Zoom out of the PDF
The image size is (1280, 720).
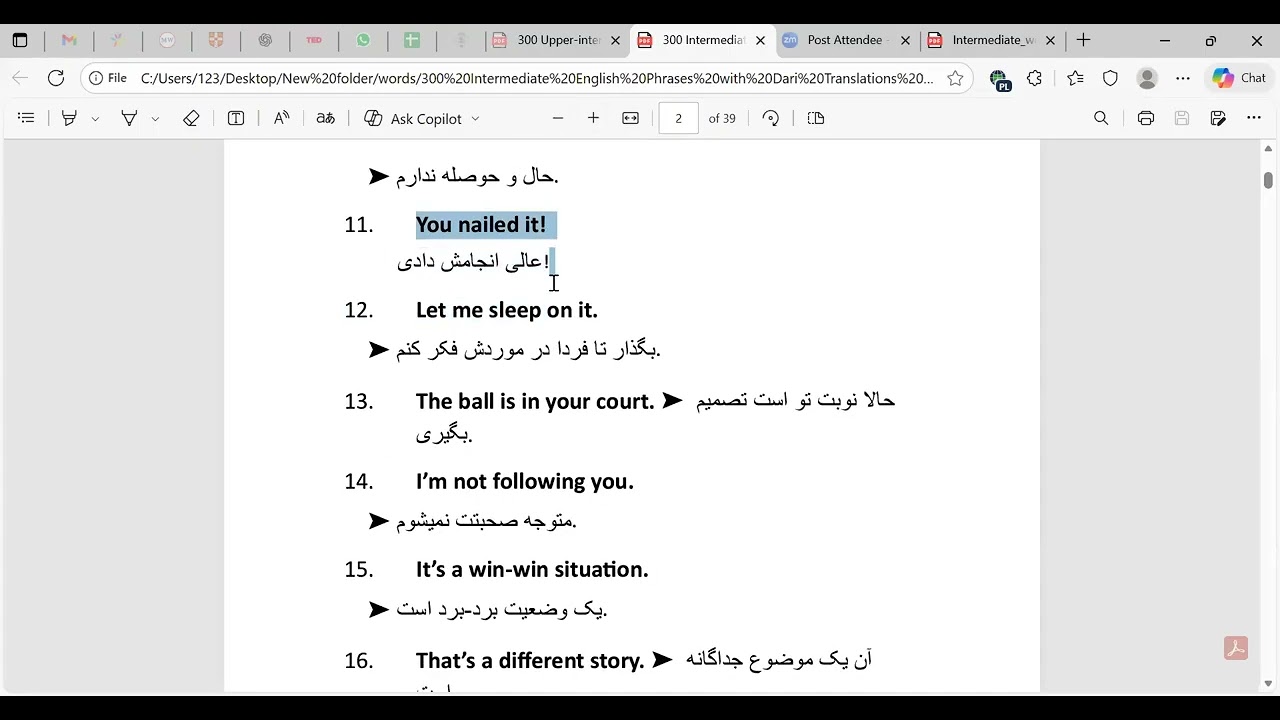pyautogui.click(x=558, y=118)
